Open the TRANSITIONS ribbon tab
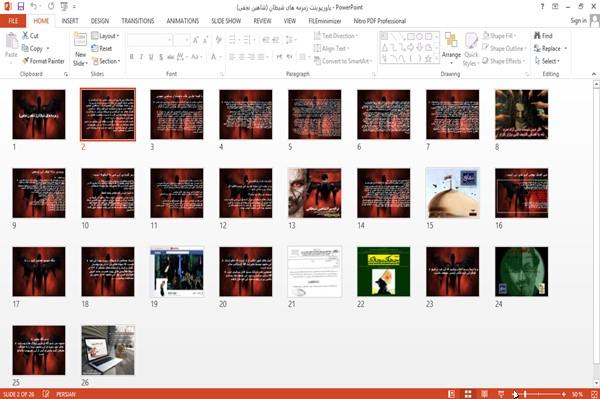The image size is (600, 399). click(x=138, y=21)
